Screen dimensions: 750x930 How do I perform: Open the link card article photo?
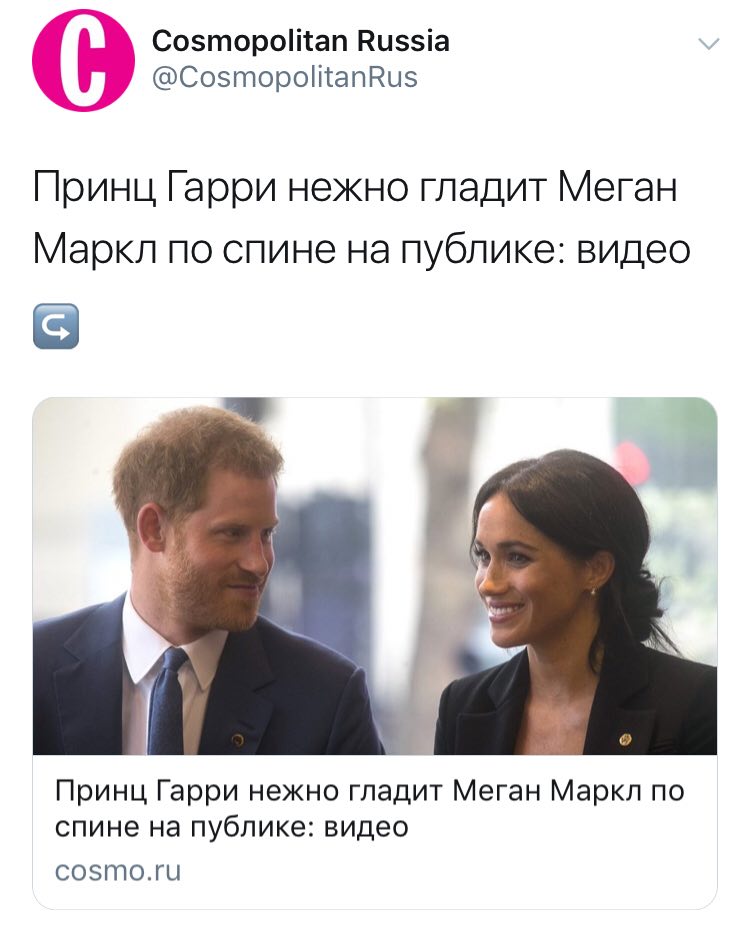375,576
